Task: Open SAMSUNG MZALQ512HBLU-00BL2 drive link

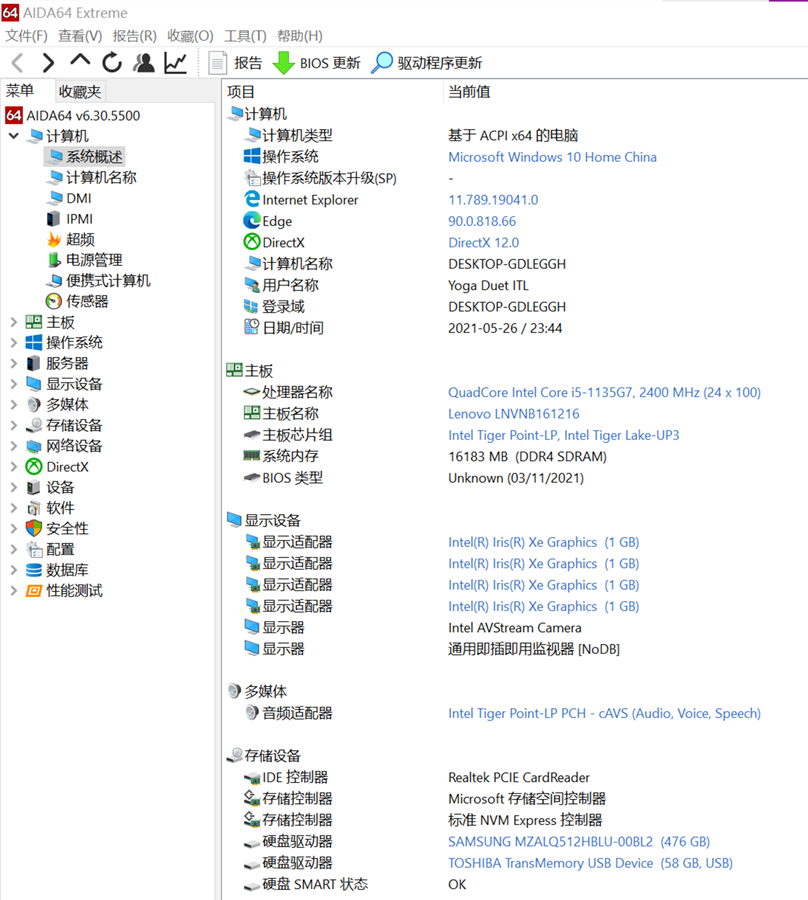Action: pos(578,841)
